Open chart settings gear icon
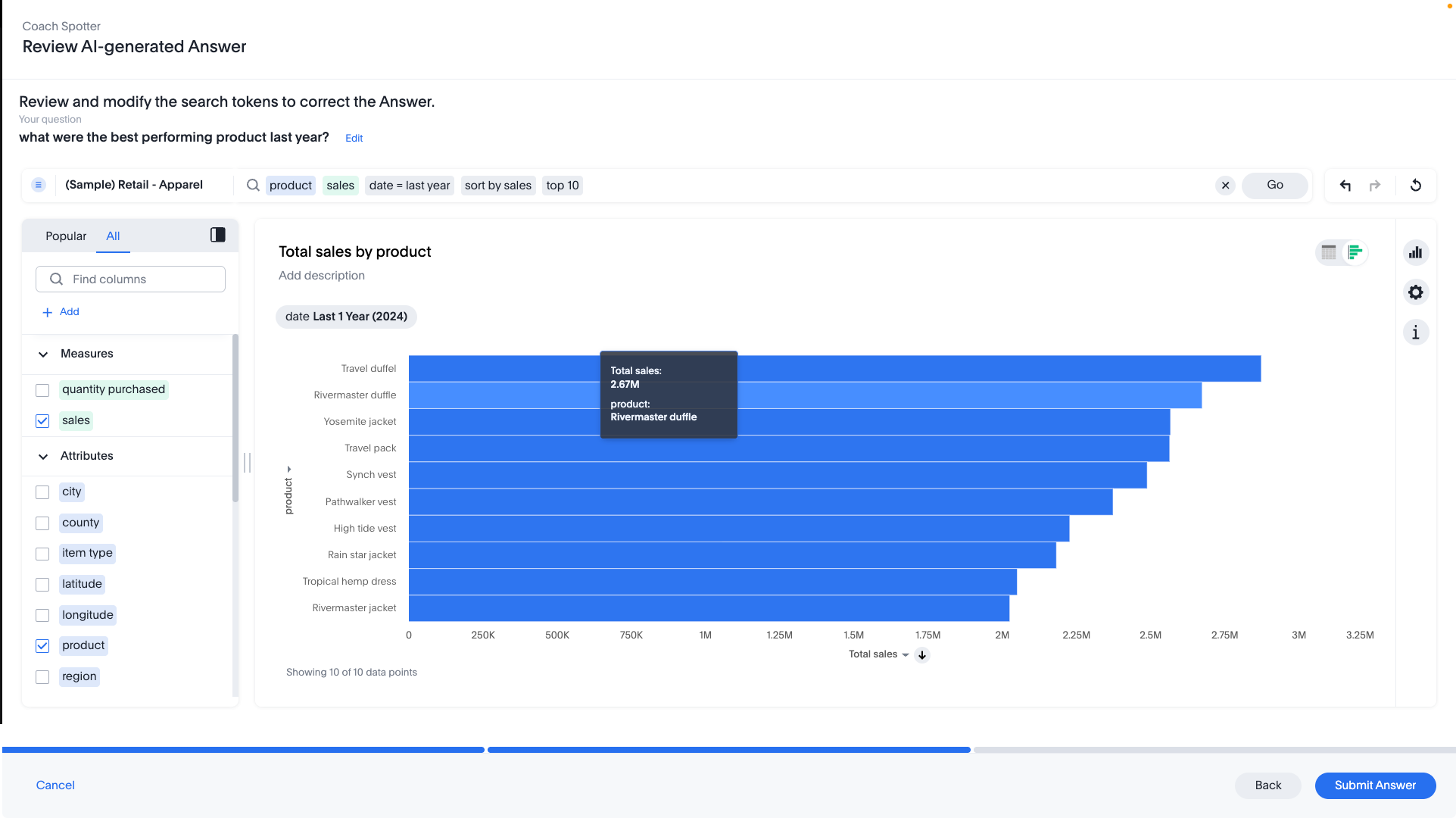This screenshot has height=818, width=1456. (1415, 292)
